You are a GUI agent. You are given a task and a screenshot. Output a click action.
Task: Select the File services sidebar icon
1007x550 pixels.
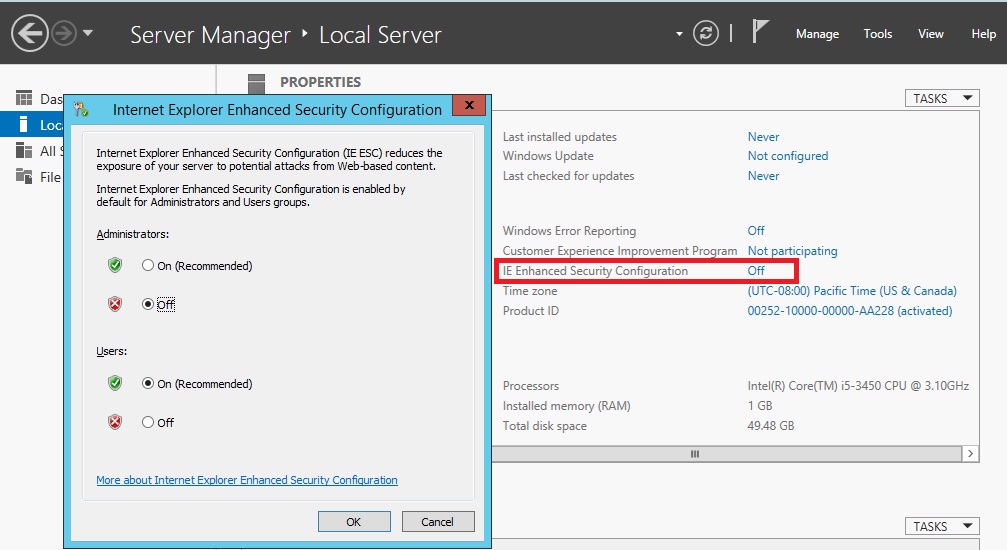(24, 177)
